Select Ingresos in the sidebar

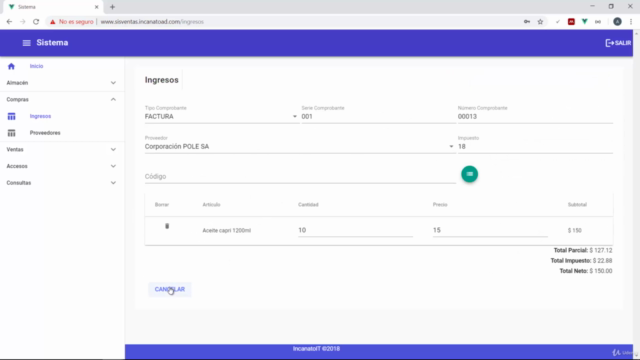40,116
